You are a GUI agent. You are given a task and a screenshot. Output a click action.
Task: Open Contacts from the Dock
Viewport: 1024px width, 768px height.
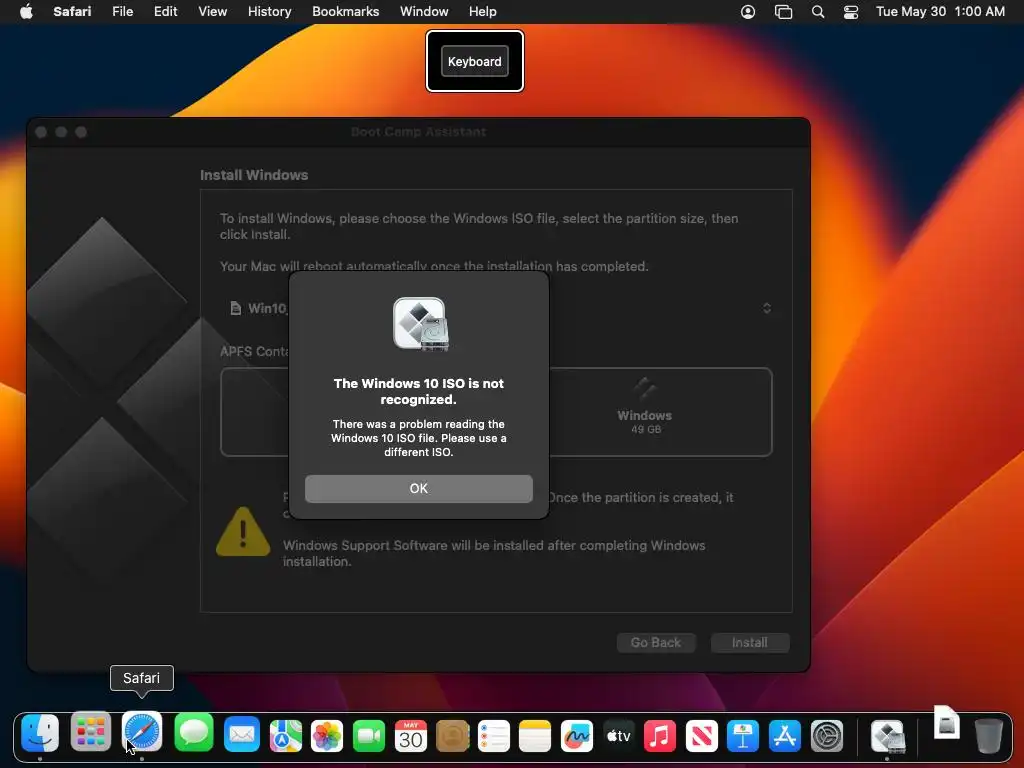[x=453, y=736]
